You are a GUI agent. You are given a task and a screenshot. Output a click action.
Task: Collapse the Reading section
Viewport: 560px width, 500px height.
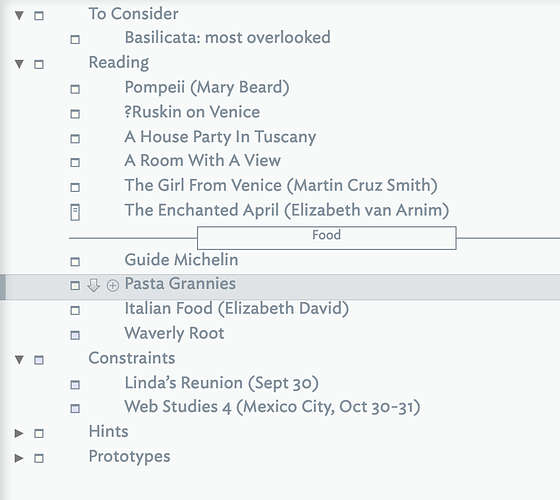point(19,64)
